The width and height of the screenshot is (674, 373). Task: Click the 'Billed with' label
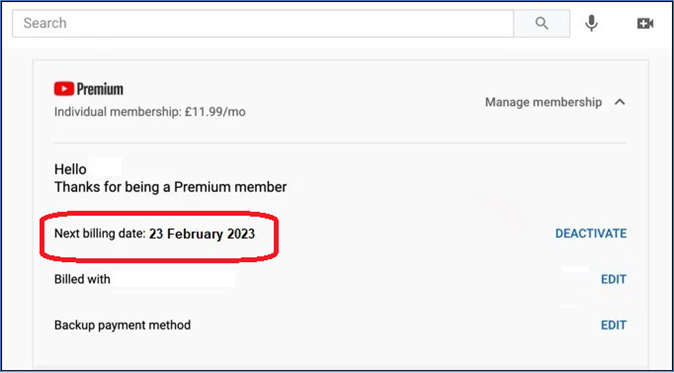[x=82, y=279]
